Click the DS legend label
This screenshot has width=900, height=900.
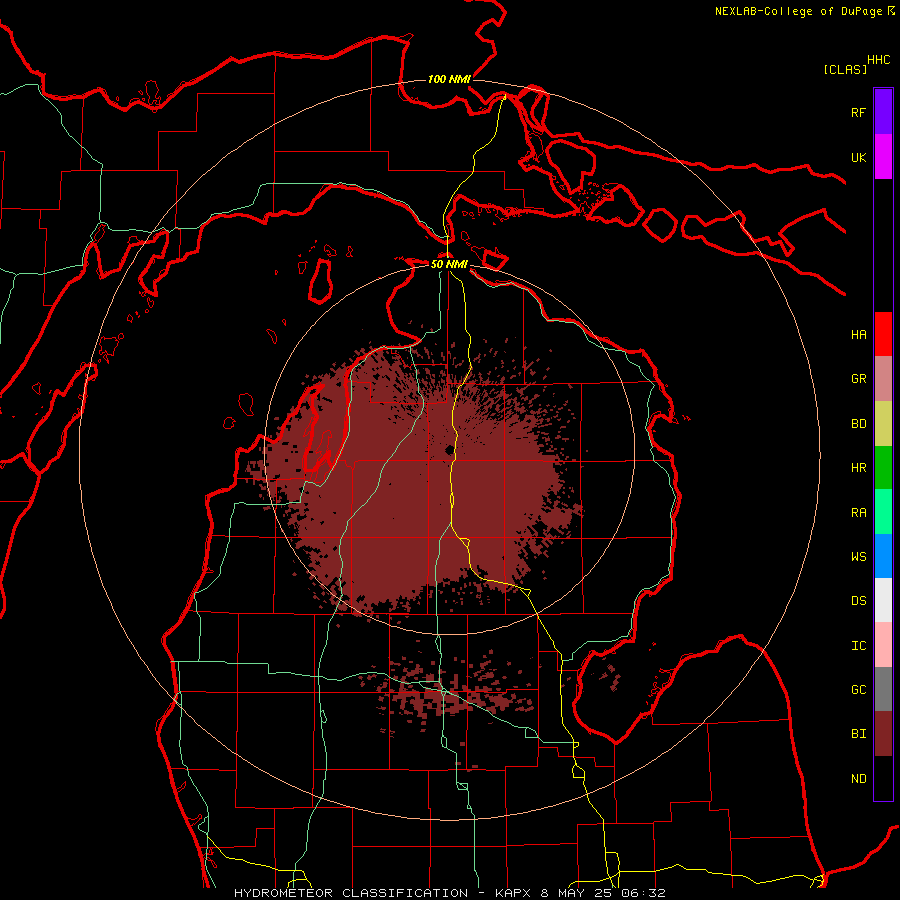click(x=858, y=601)
